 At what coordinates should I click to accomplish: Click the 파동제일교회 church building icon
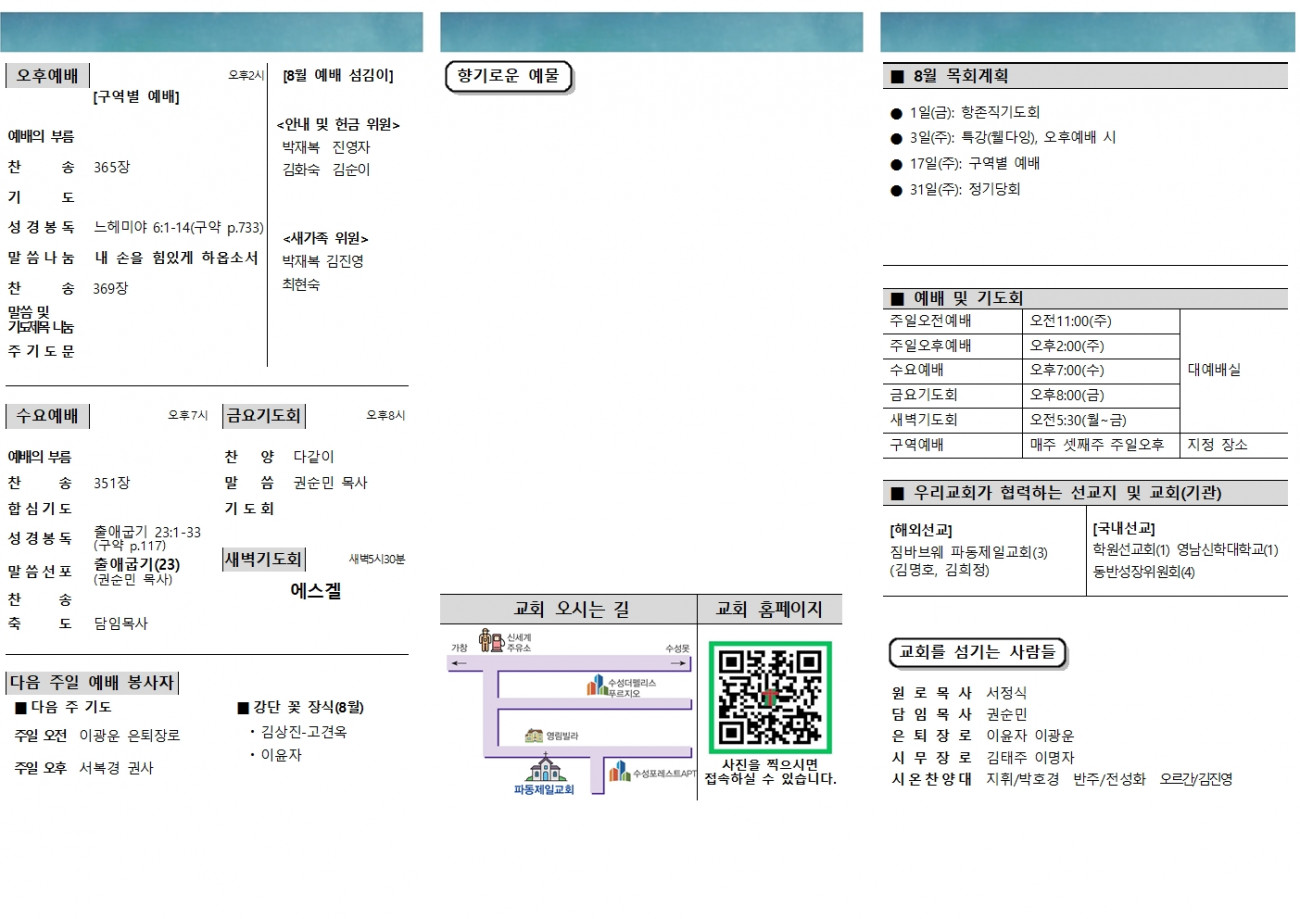click(546, 767)
